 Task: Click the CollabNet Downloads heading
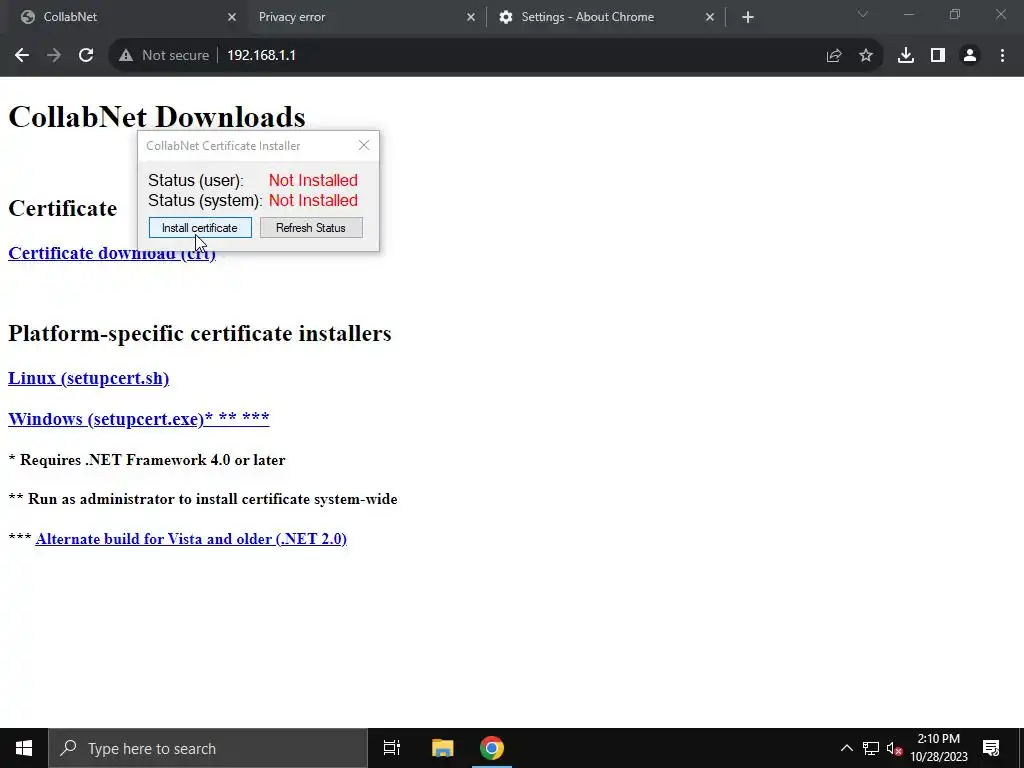[157, 118]
